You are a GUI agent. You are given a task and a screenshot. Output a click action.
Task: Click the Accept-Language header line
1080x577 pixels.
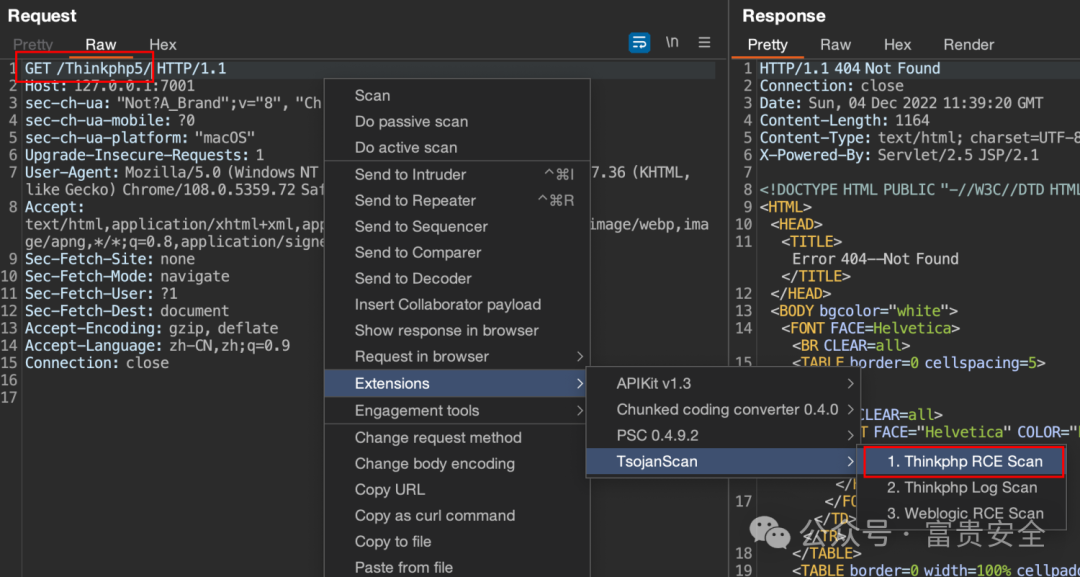point(157,345)
